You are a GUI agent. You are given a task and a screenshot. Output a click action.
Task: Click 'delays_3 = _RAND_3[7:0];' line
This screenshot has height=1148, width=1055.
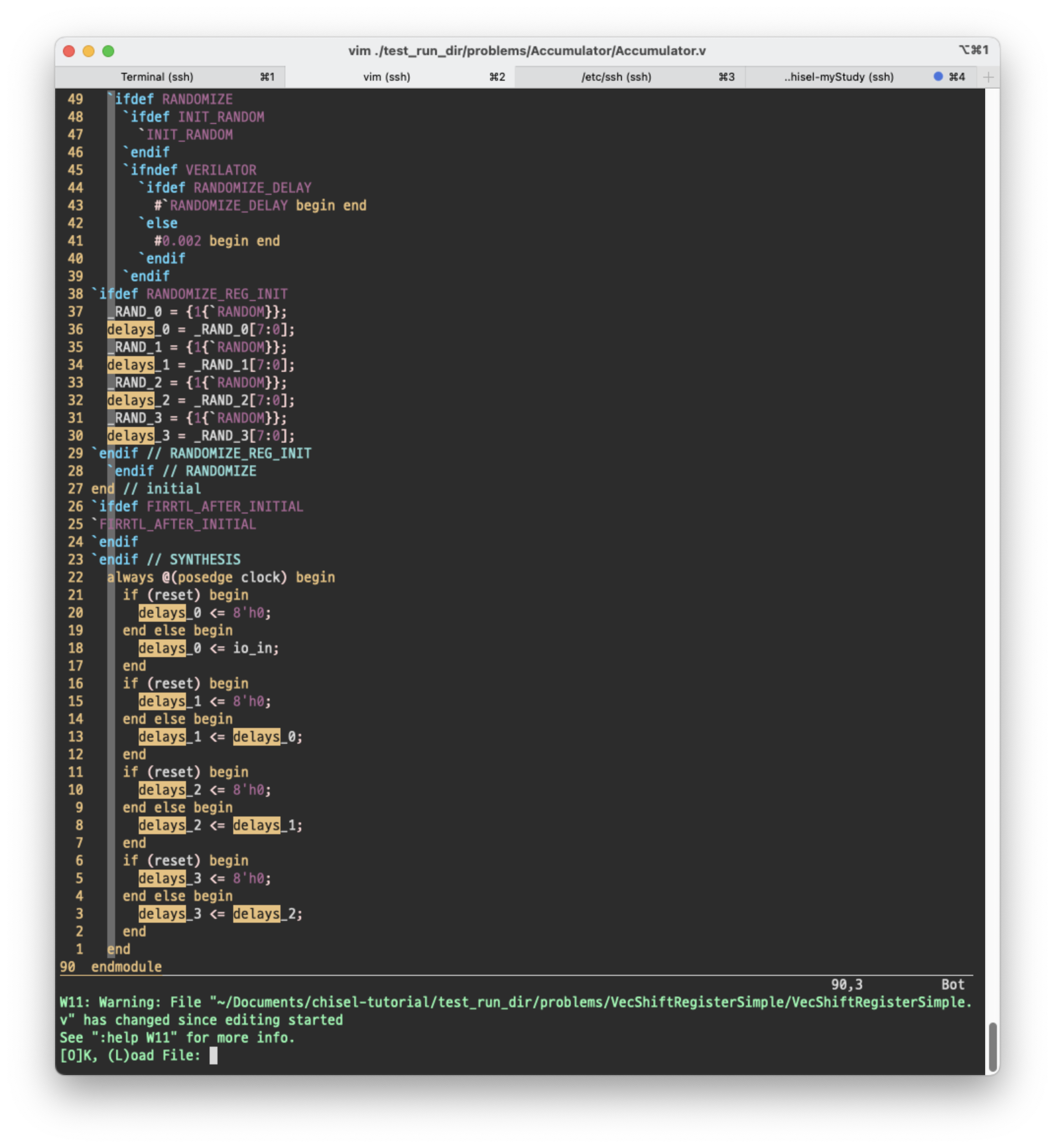point(201,435)
